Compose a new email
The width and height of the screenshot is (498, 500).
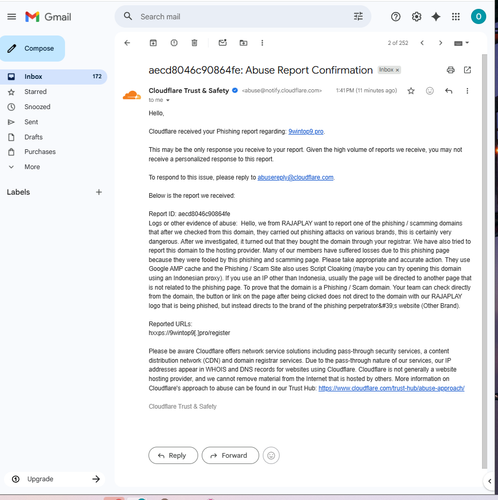click(32, 48)
